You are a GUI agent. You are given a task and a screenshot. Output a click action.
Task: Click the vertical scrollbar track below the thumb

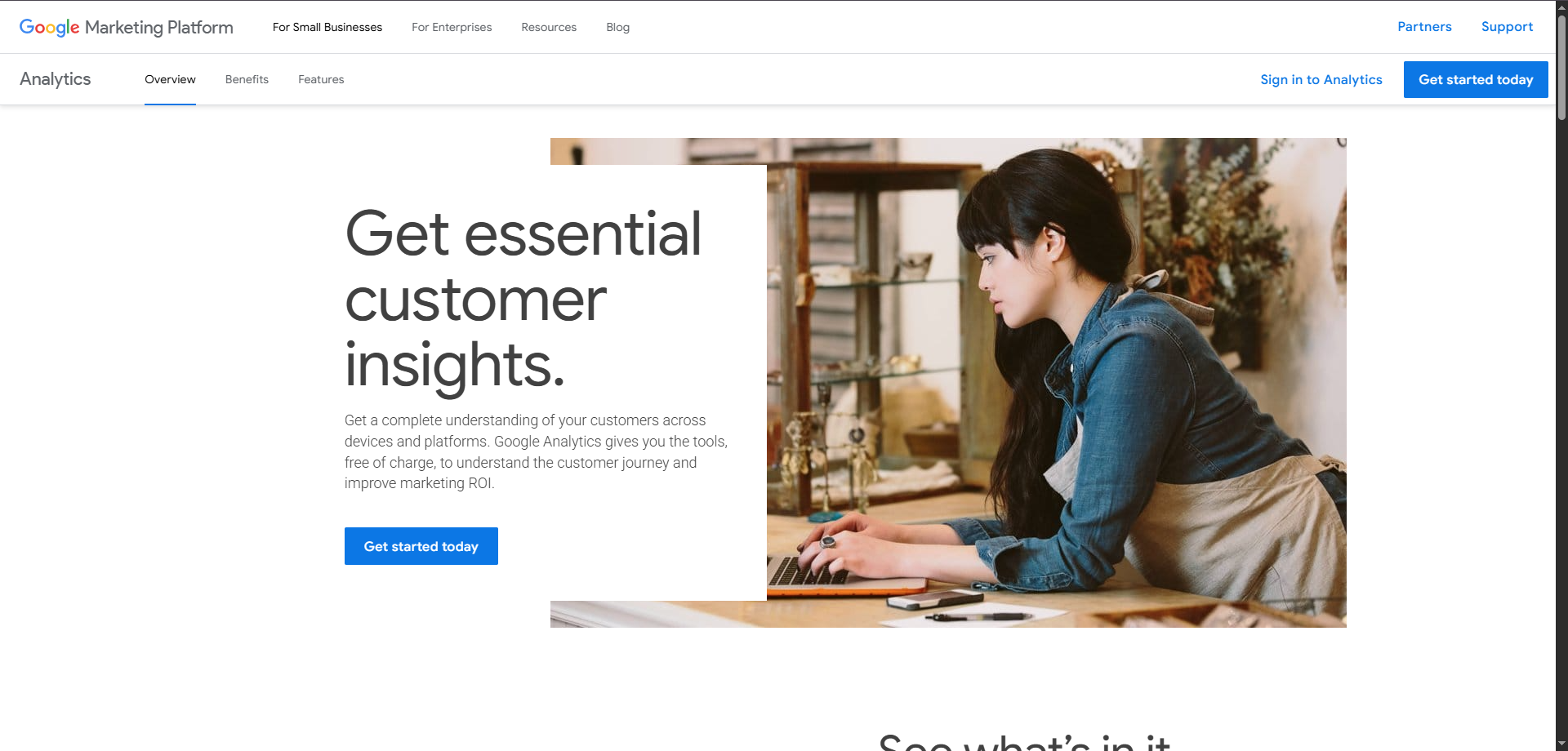point(1561,429)
